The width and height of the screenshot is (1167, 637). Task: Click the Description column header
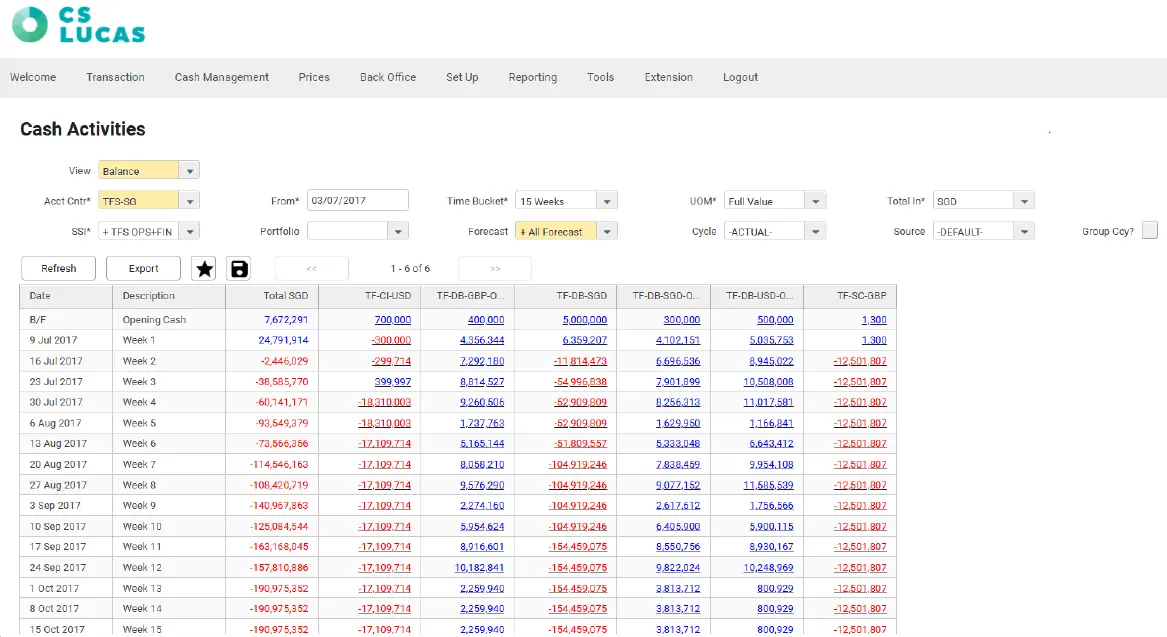(169, 296)
